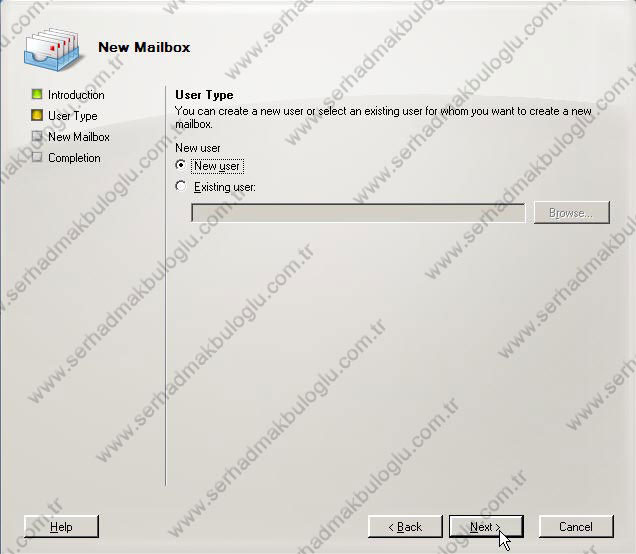Click the User Type step label in sidebar

click(73, 116)
